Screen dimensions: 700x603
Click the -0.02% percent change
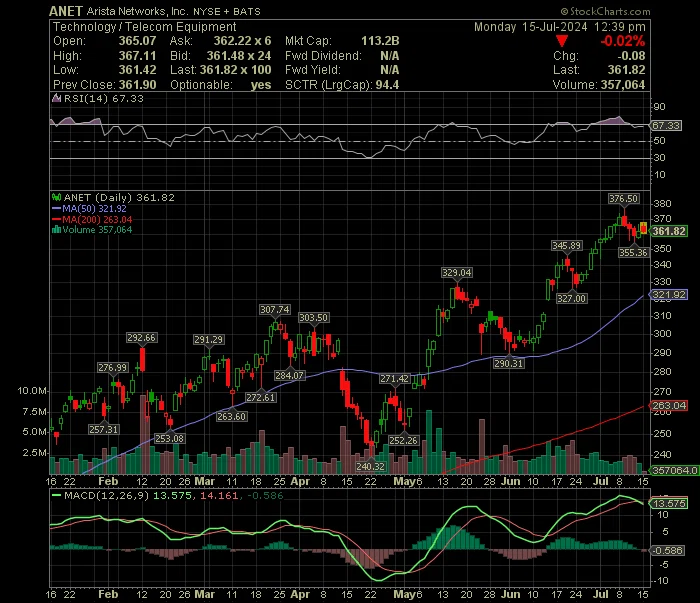623,41
